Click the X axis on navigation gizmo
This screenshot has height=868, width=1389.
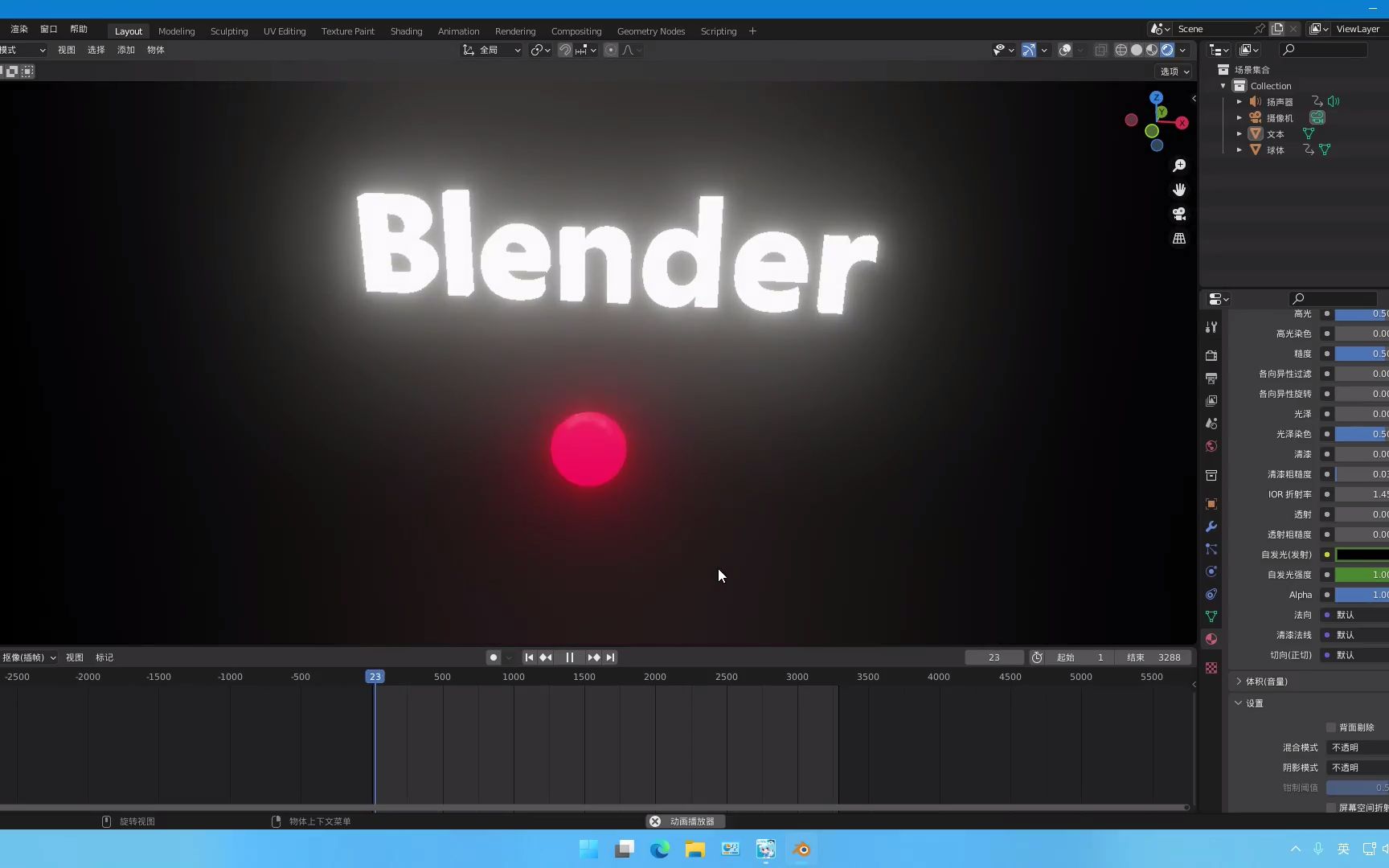click(1182, 123)
